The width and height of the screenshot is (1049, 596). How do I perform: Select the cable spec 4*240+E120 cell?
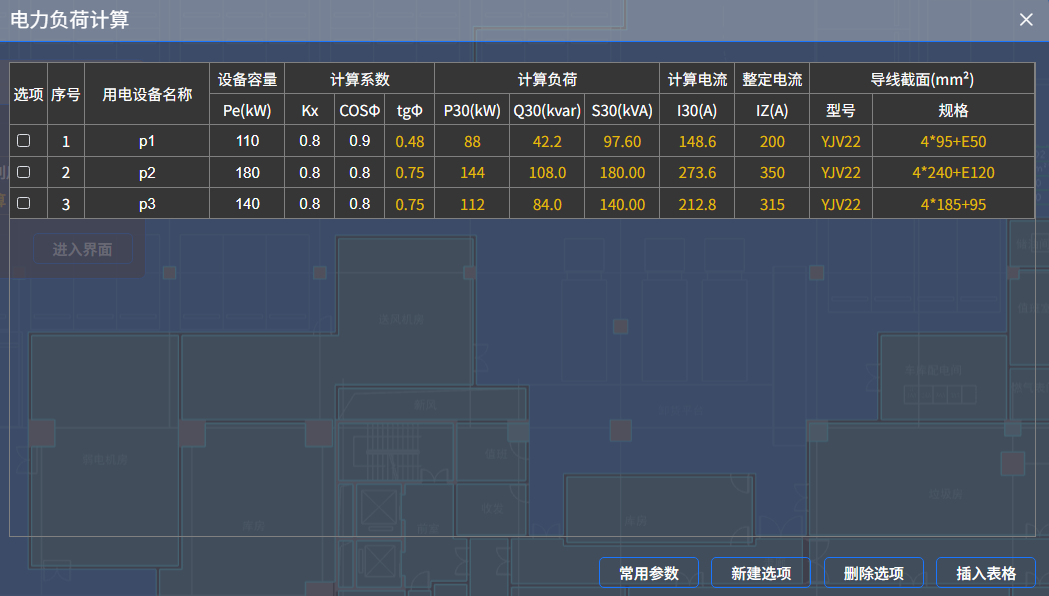(953, 173)
